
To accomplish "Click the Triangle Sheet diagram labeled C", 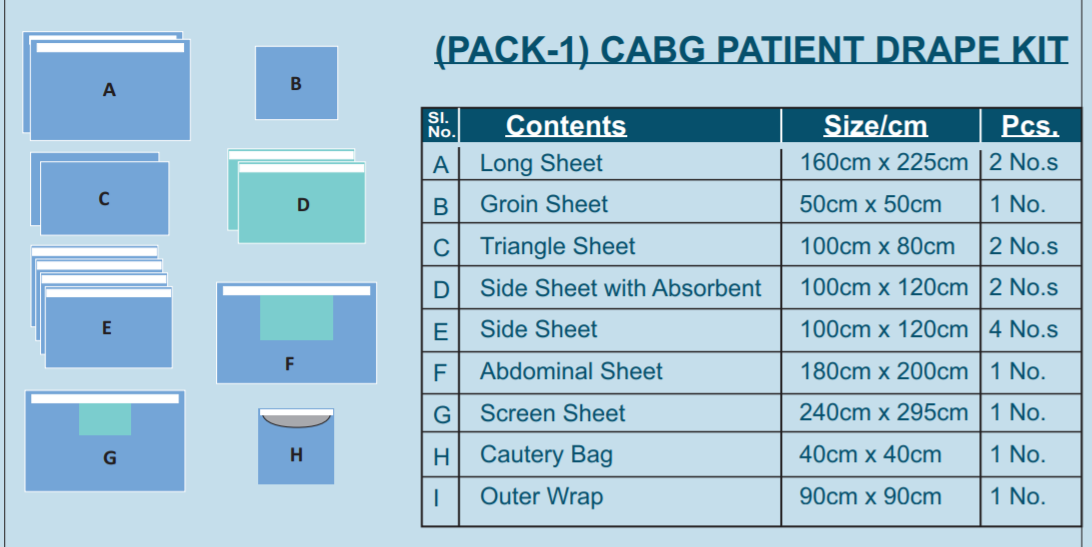I will pyautogui.click(x=104, y=199).
